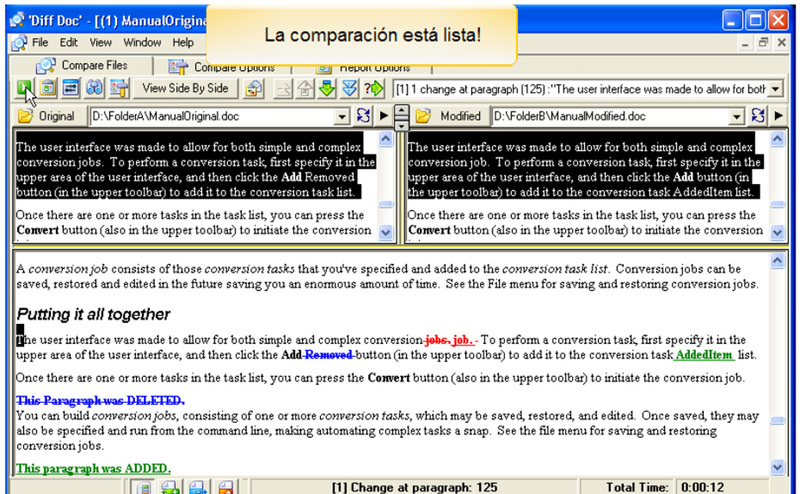Switch to the Compare Files tab
This screenshot has height=494, width=800.
82,65
